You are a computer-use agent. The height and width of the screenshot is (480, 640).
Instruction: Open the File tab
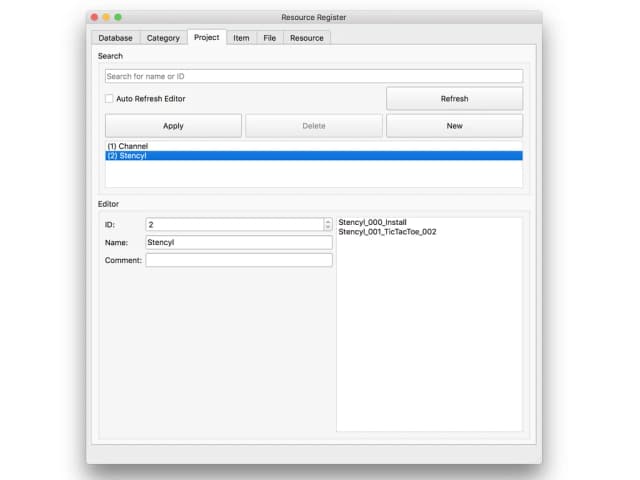pyautogui.click(x=269, y=38)
